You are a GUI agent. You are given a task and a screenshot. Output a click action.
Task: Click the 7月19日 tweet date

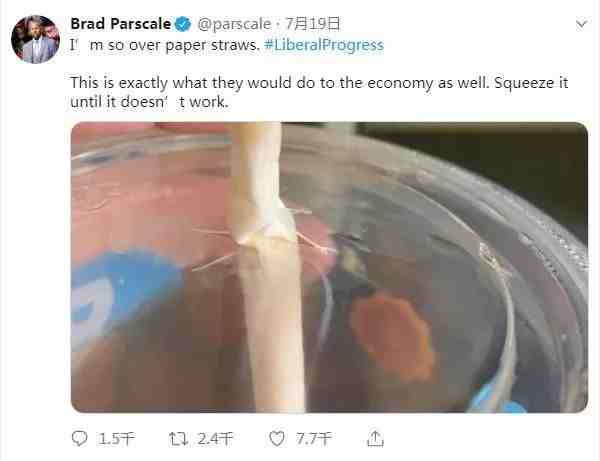(x=313, y=24)
